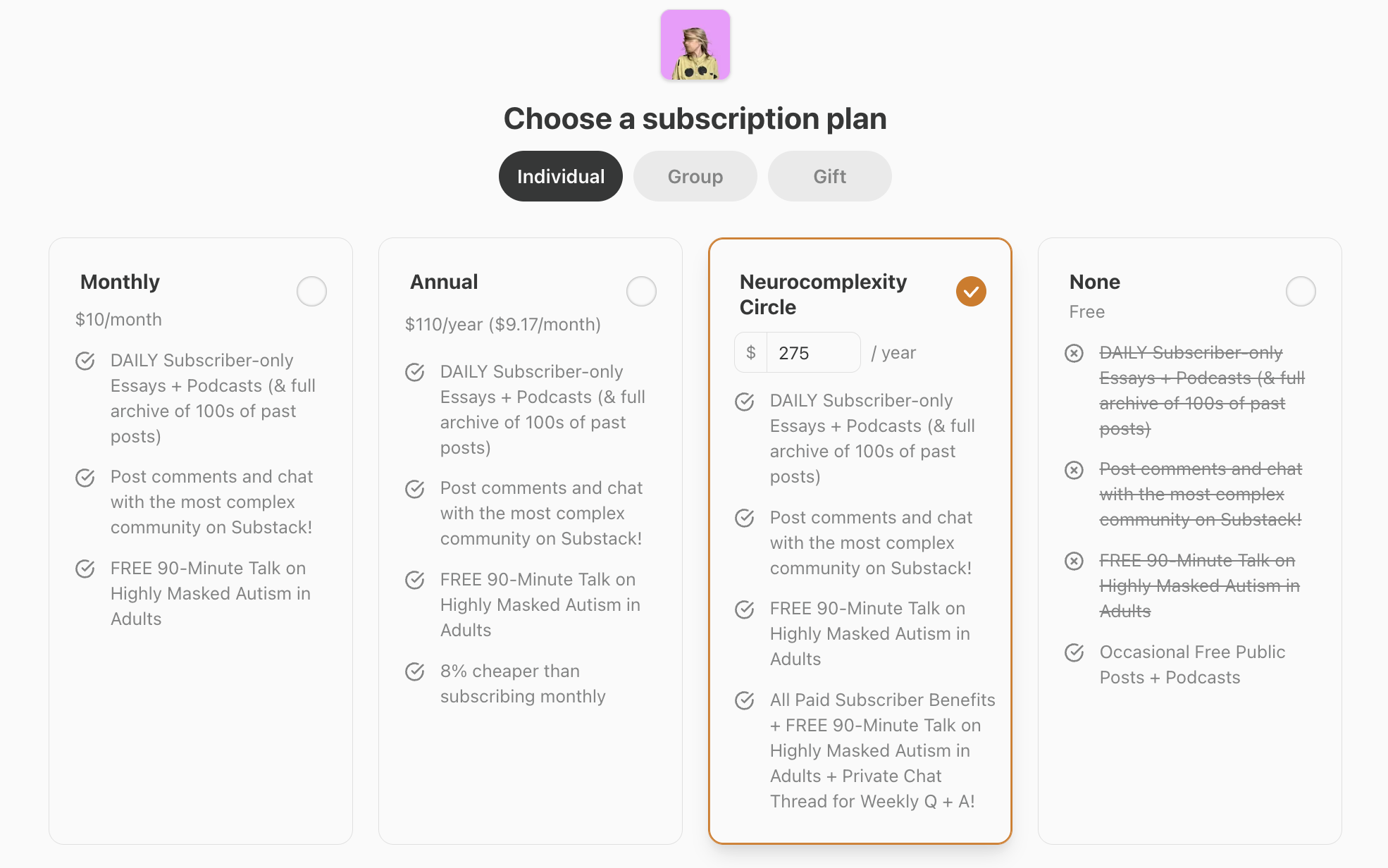This screenshot has height=868, width=1388.
Task: Switch to the Gift subscription tab
Action: click(829, 176)
